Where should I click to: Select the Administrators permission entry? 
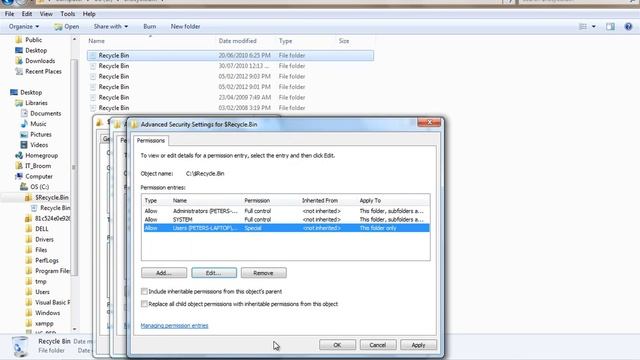click(x=286, y=211)
